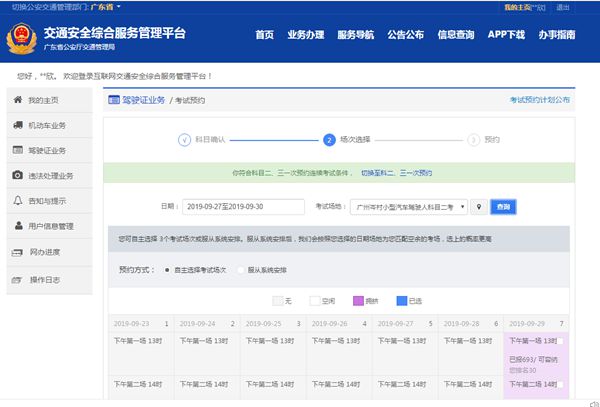
Task: Click the date range input field
Action: click(x=243, y=207)
